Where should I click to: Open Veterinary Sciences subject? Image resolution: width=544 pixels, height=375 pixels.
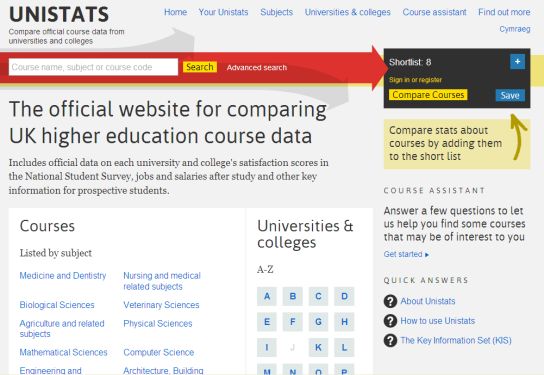tap(161, 305)
